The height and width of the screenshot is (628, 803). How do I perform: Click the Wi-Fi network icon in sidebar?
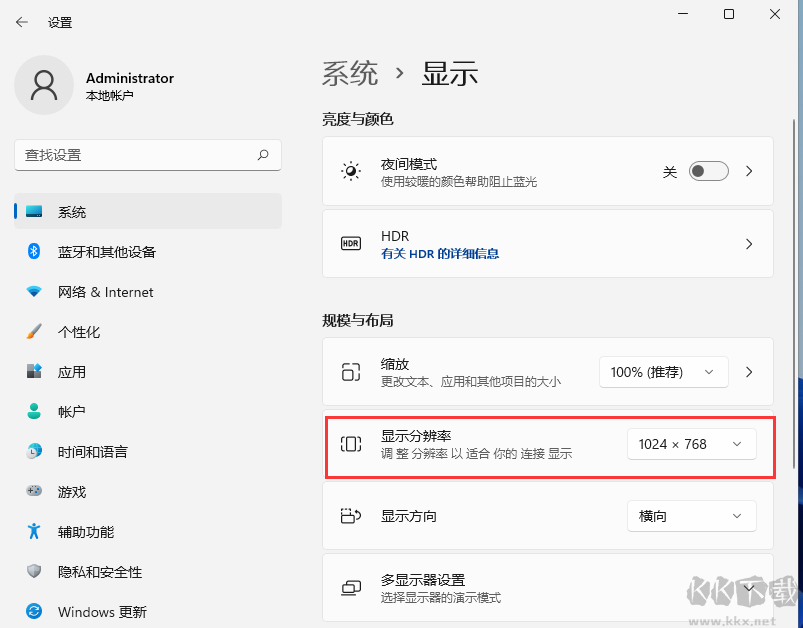[34, 291]
